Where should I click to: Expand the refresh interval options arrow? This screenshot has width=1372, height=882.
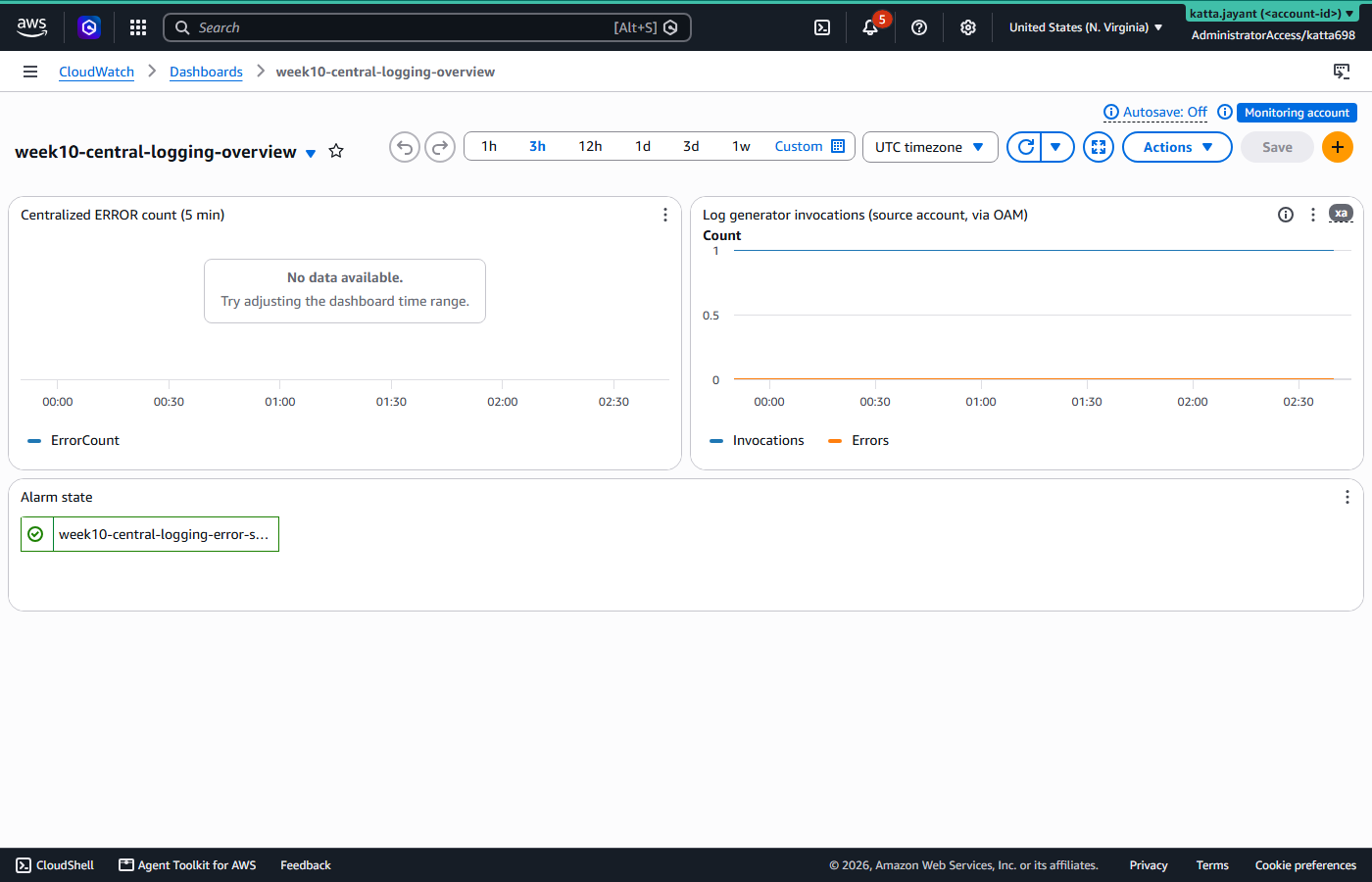coord(1056,147)
